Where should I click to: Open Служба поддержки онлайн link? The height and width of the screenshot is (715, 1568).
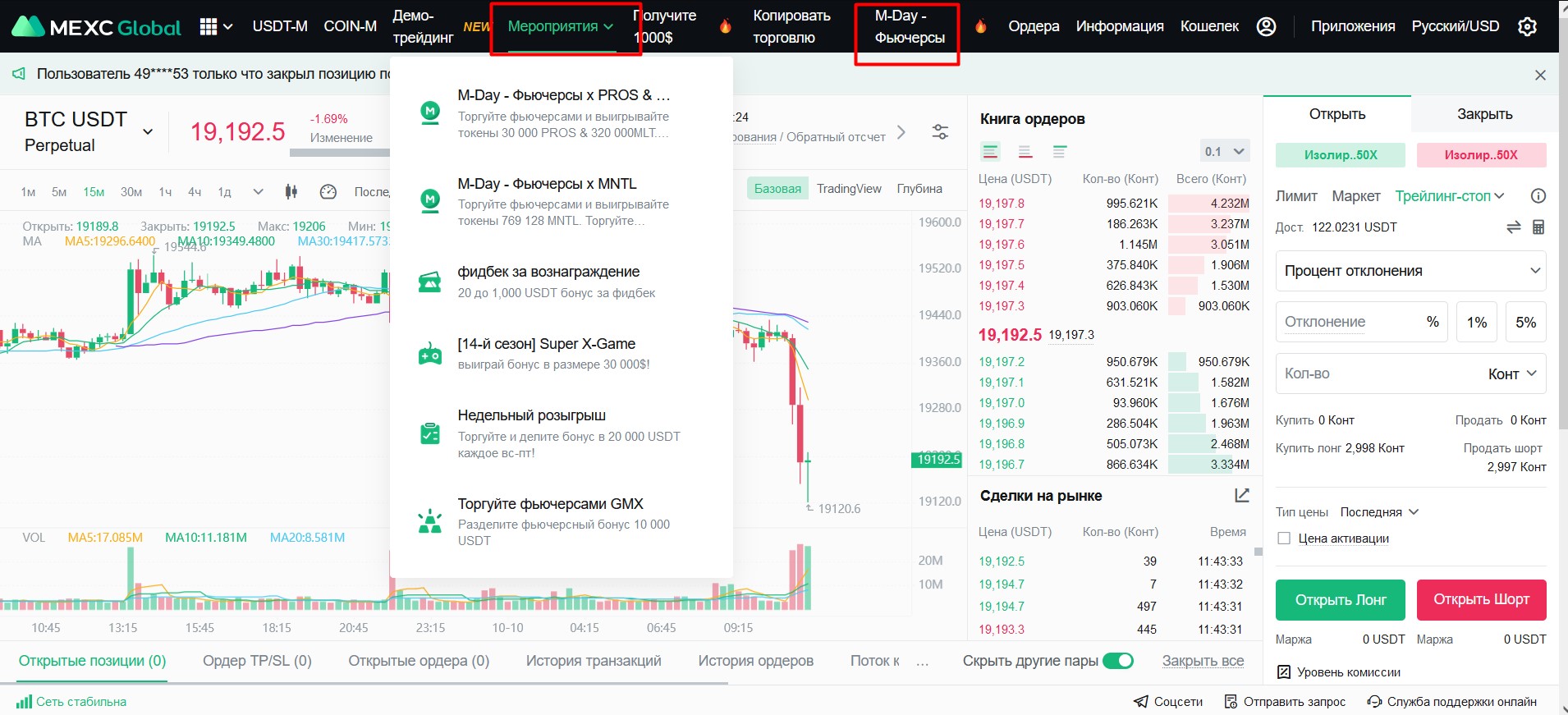coord(1451,702)
